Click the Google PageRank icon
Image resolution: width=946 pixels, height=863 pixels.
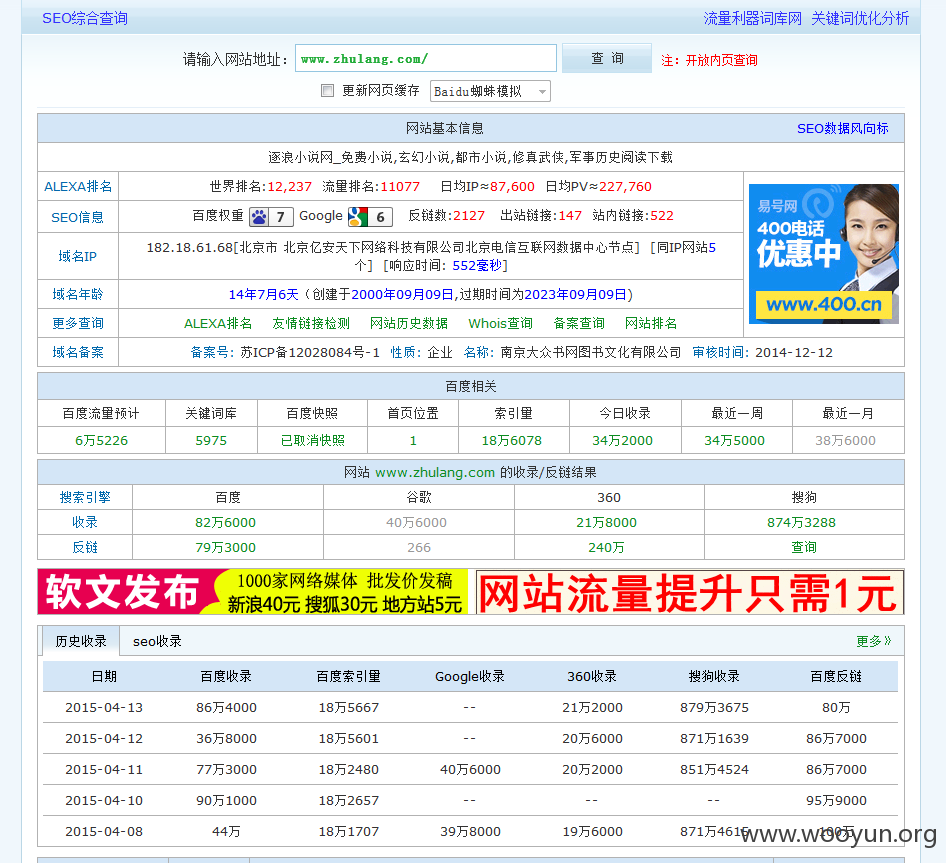pyautogui.click(x=370, y=217)
